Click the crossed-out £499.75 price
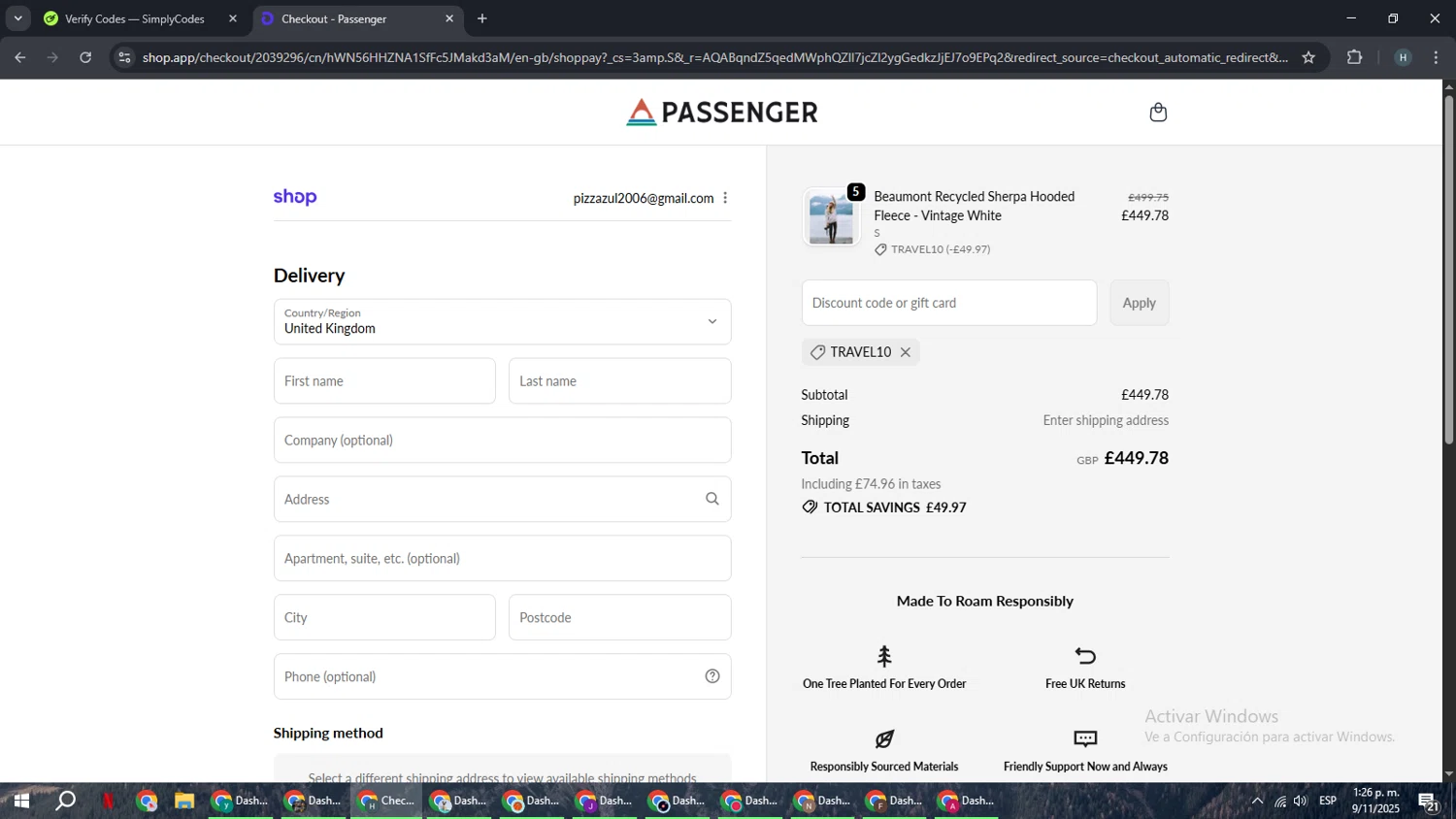 coord(1148,197)
